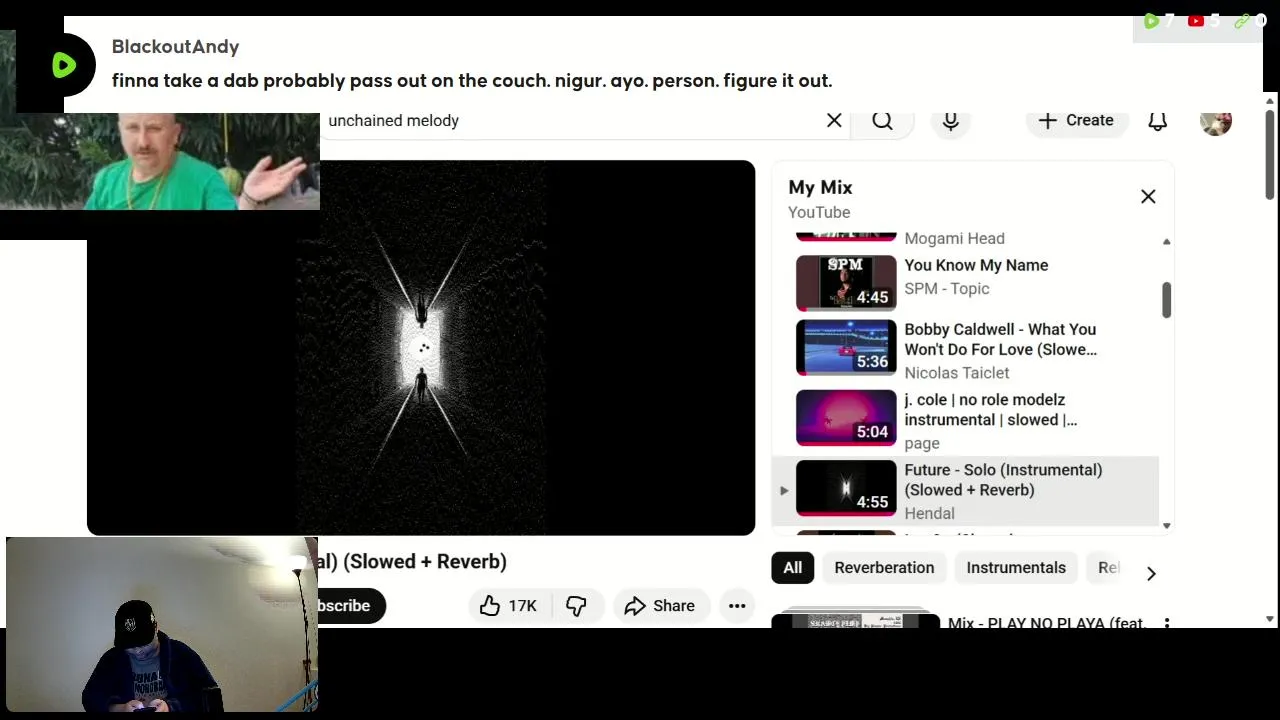The width and height of the screenshot is (1280, 720).
Task: Play You Know My Name thumbnail
Action: click(x=846, y=282)
